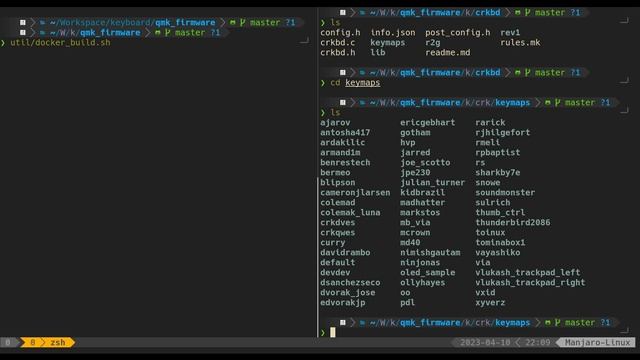This screenshot has width=640, height=360.
Task: Click the cursor block at the bottom prompt
Action: coord(333,332)
